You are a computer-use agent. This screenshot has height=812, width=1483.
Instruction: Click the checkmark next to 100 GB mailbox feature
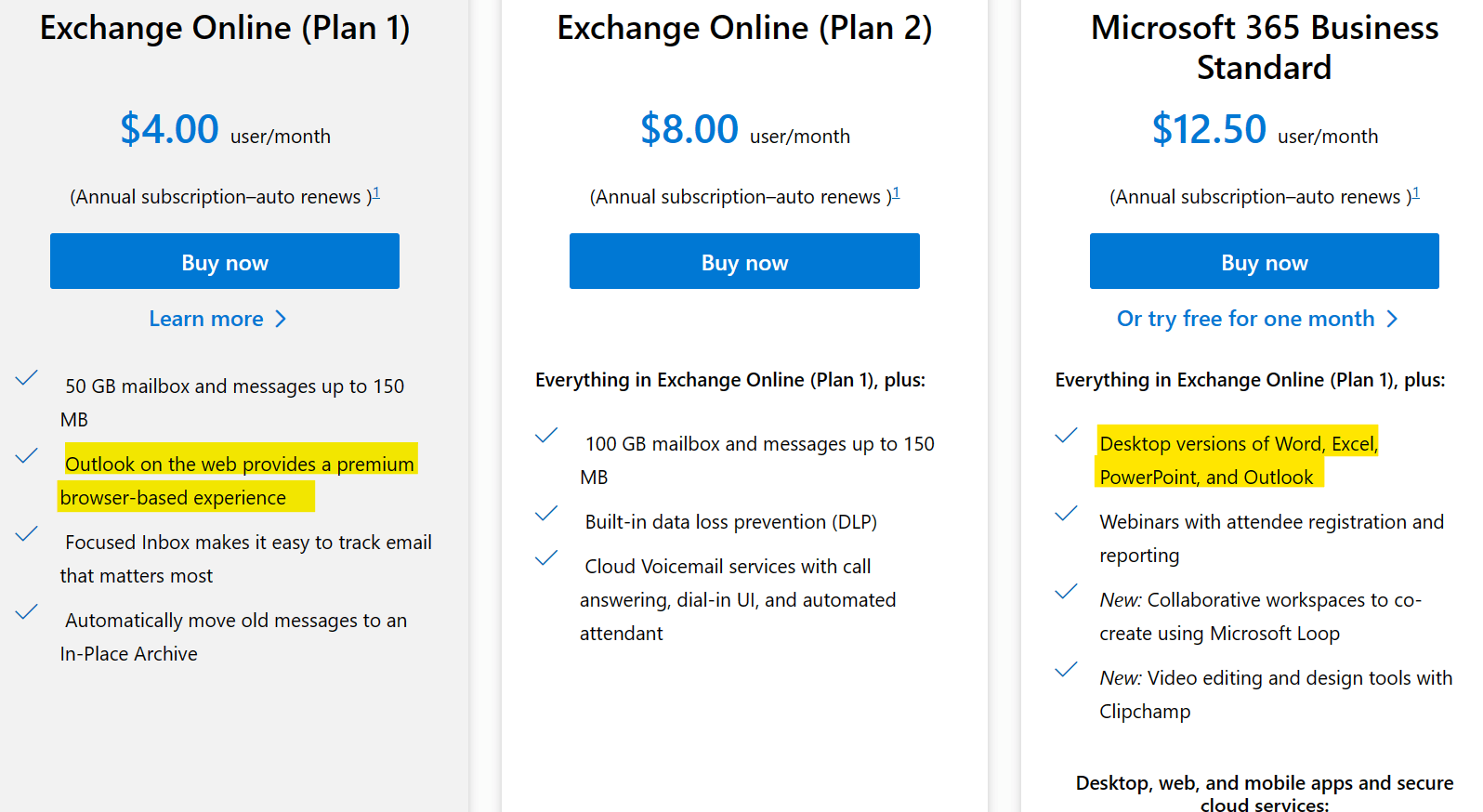click(546, 435)
